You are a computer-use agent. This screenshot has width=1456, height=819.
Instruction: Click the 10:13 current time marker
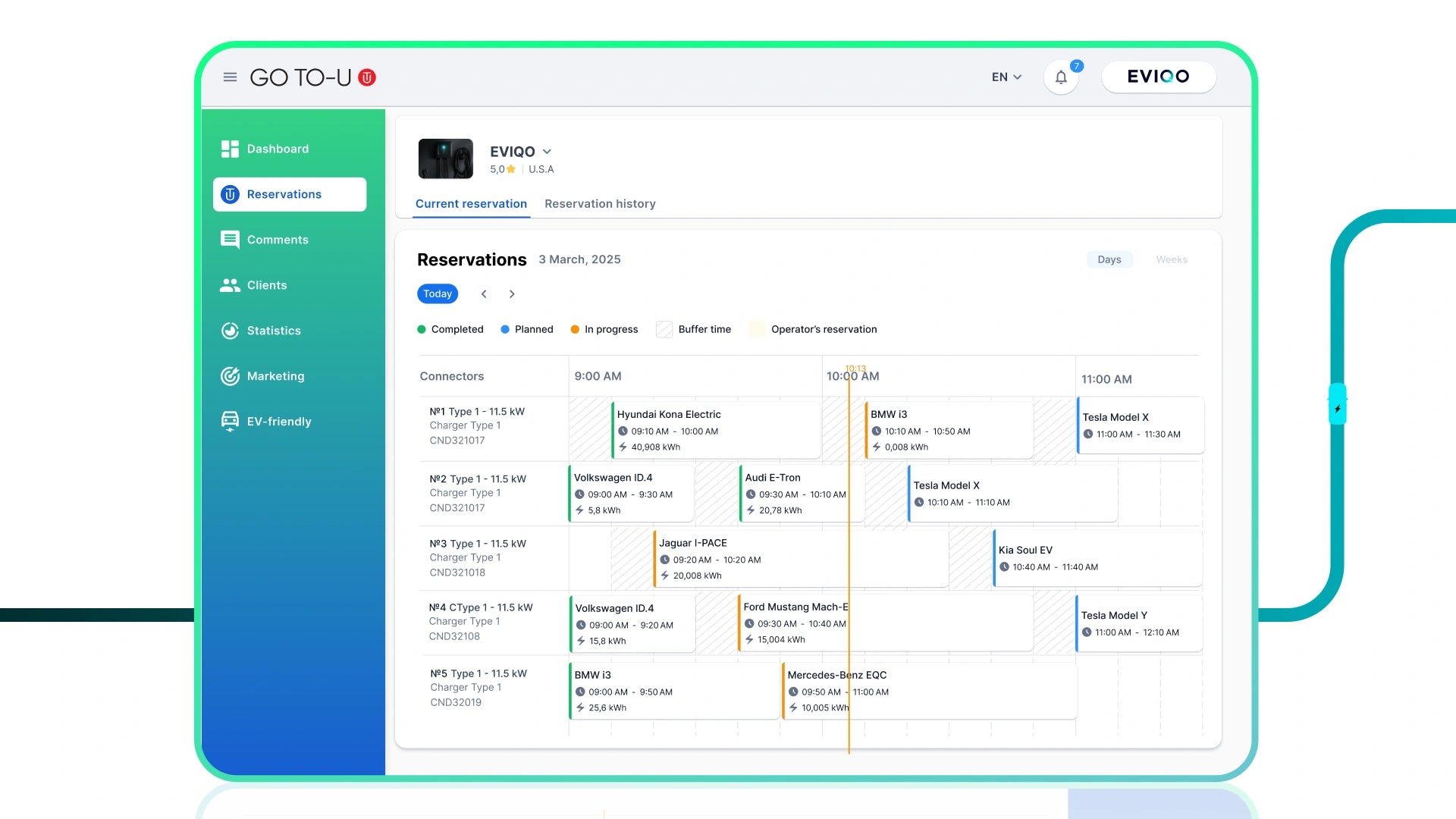(x=855, y=369)
